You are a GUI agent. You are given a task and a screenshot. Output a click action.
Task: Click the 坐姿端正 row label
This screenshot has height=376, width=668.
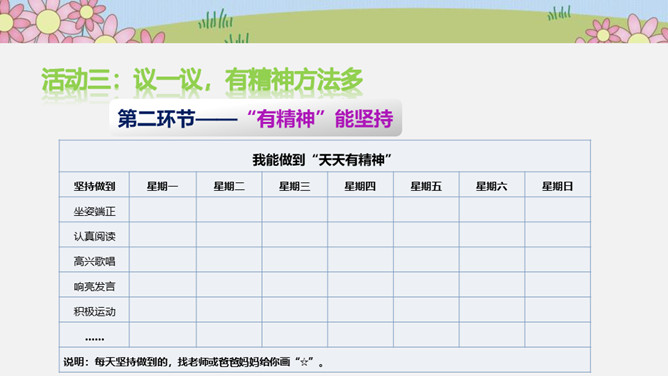[94, 211]
